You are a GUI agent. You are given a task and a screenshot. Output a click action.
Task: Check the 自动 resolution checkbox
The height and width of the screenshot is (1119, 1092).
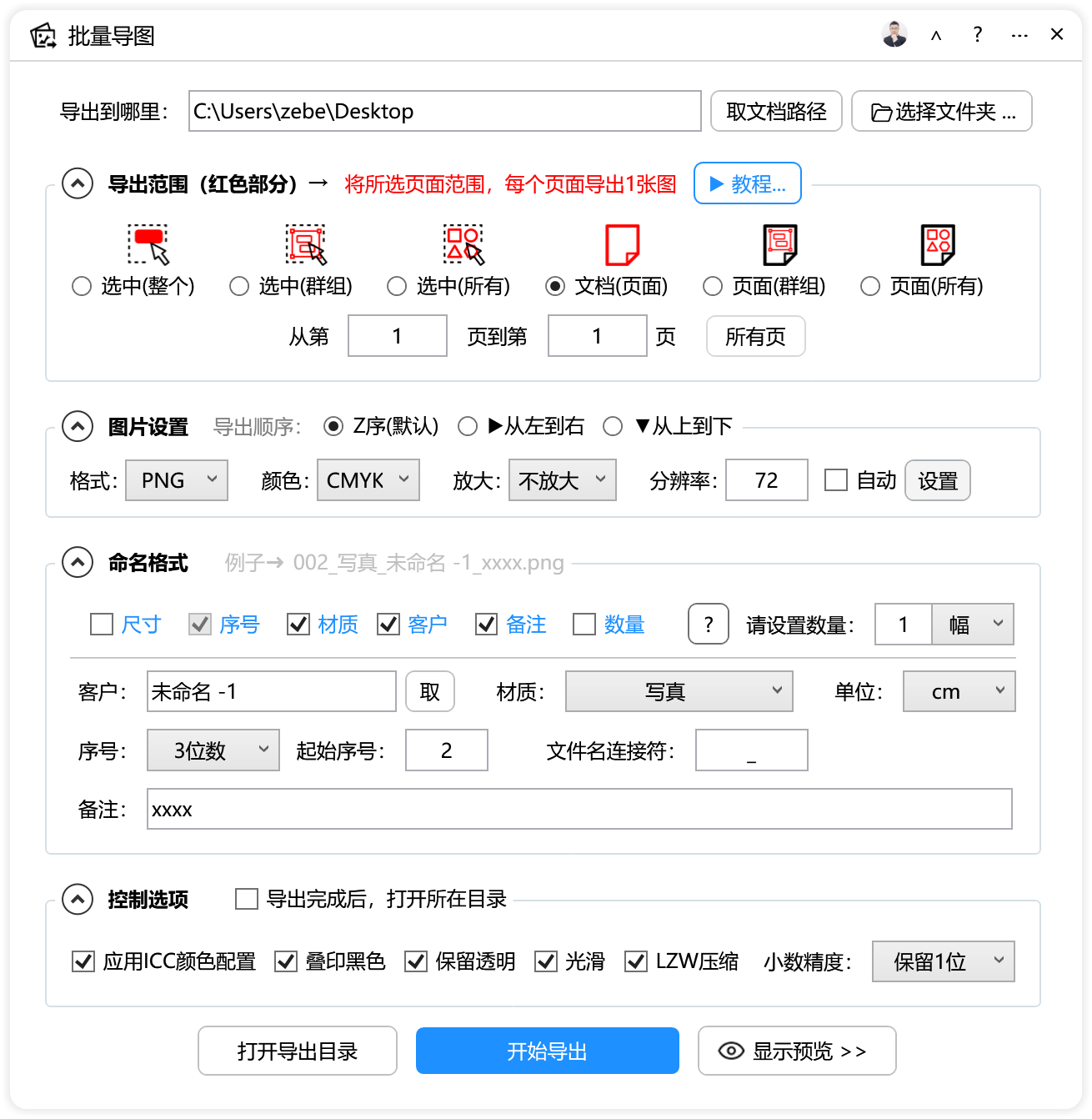[836, 480]
